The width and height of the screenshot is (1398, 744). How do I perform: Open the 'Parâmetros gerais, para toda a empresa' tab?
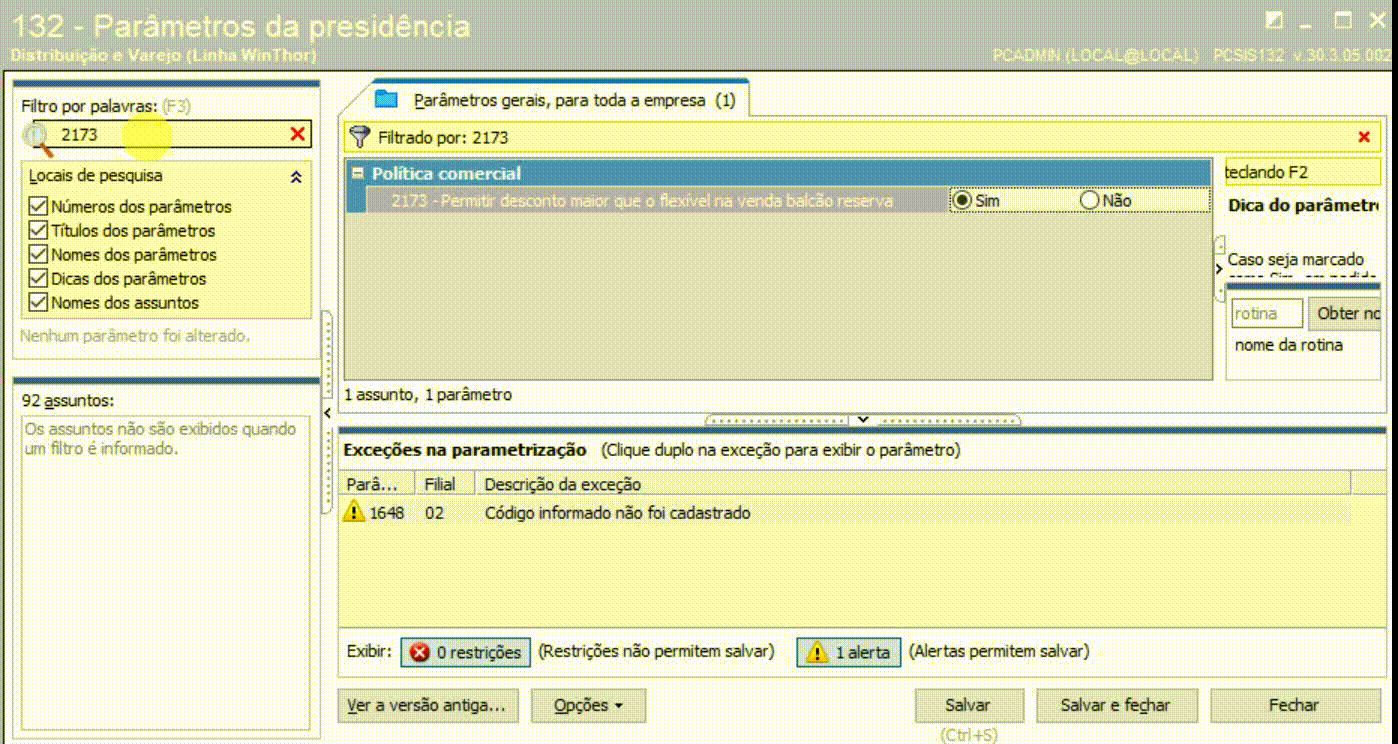[x=560, y=100]
